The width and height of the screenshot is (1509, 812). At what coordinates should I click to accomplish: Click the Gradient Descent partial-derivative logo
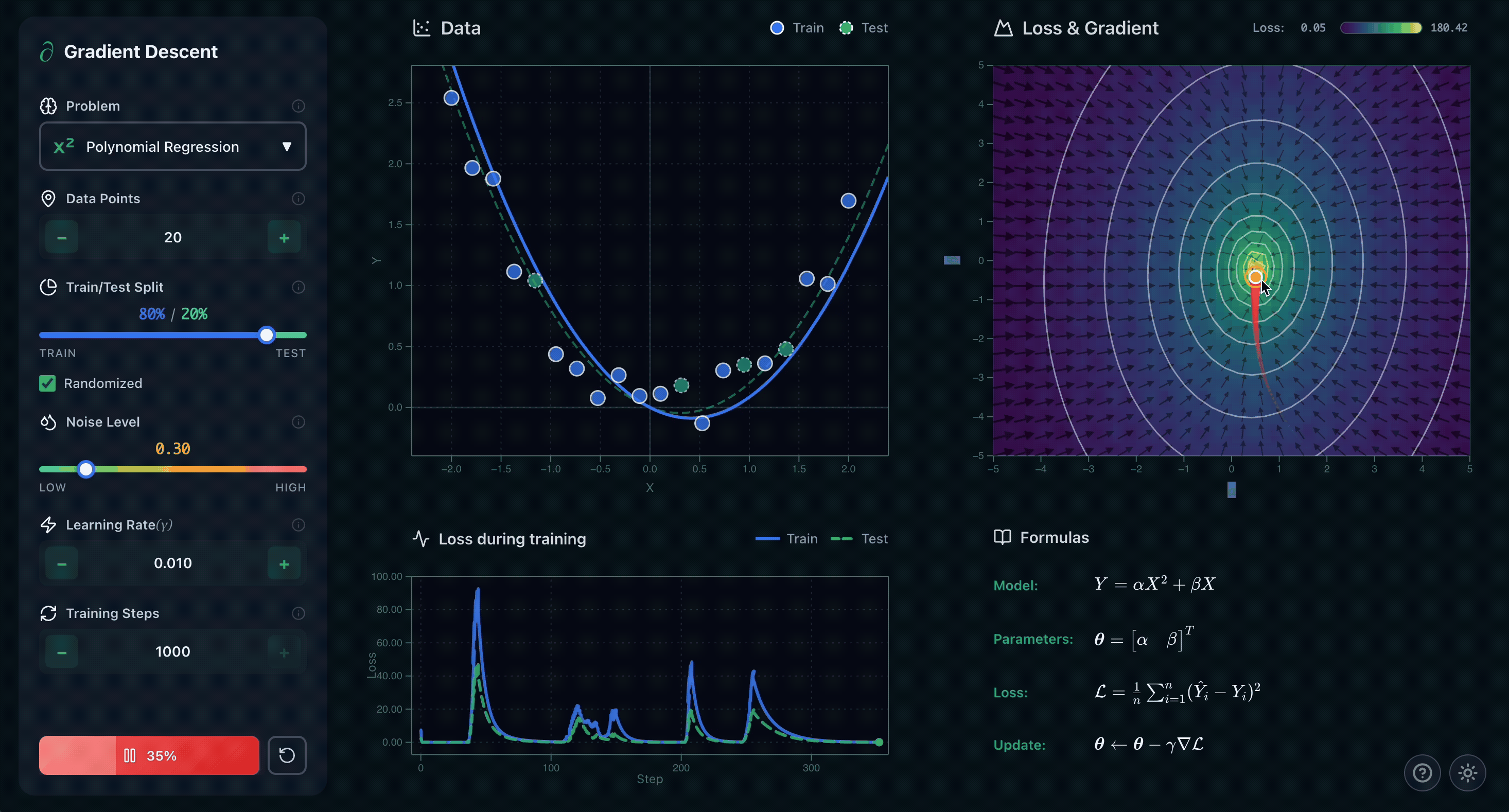(x=46, y=51)
